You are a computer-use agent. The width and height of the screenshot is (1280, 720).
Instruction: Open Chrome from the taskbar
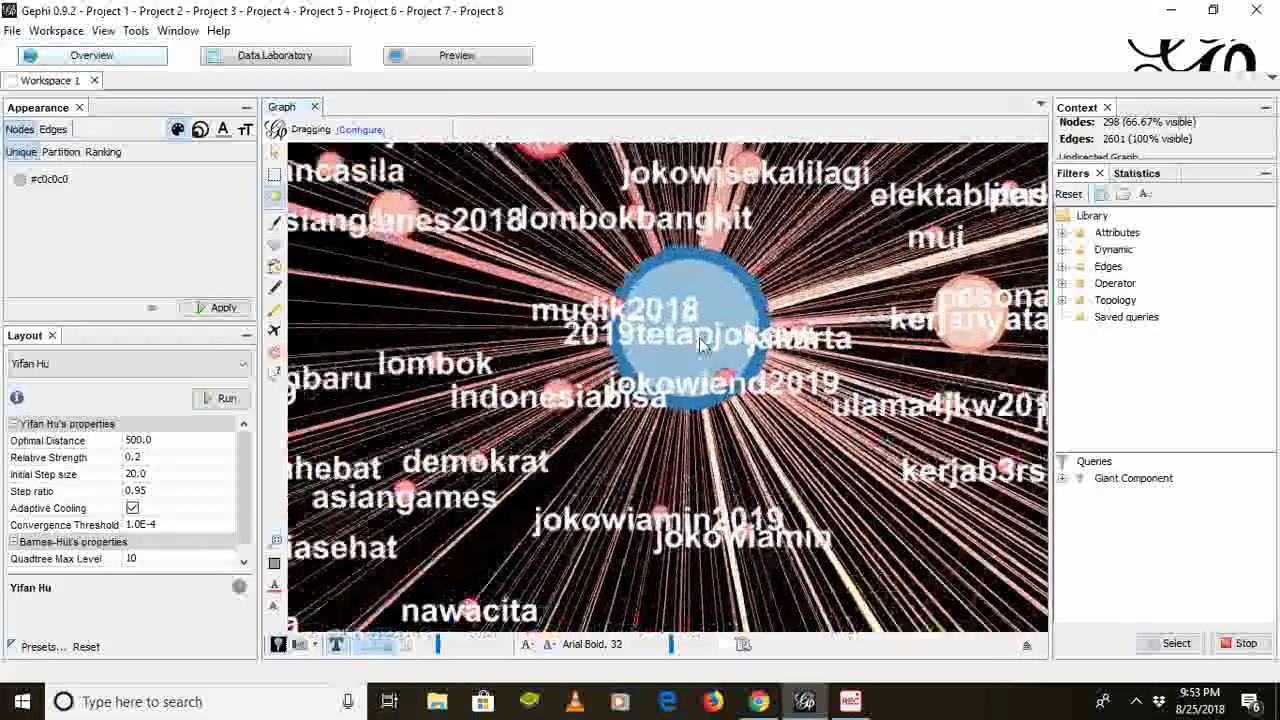click(x=759, y=702)
